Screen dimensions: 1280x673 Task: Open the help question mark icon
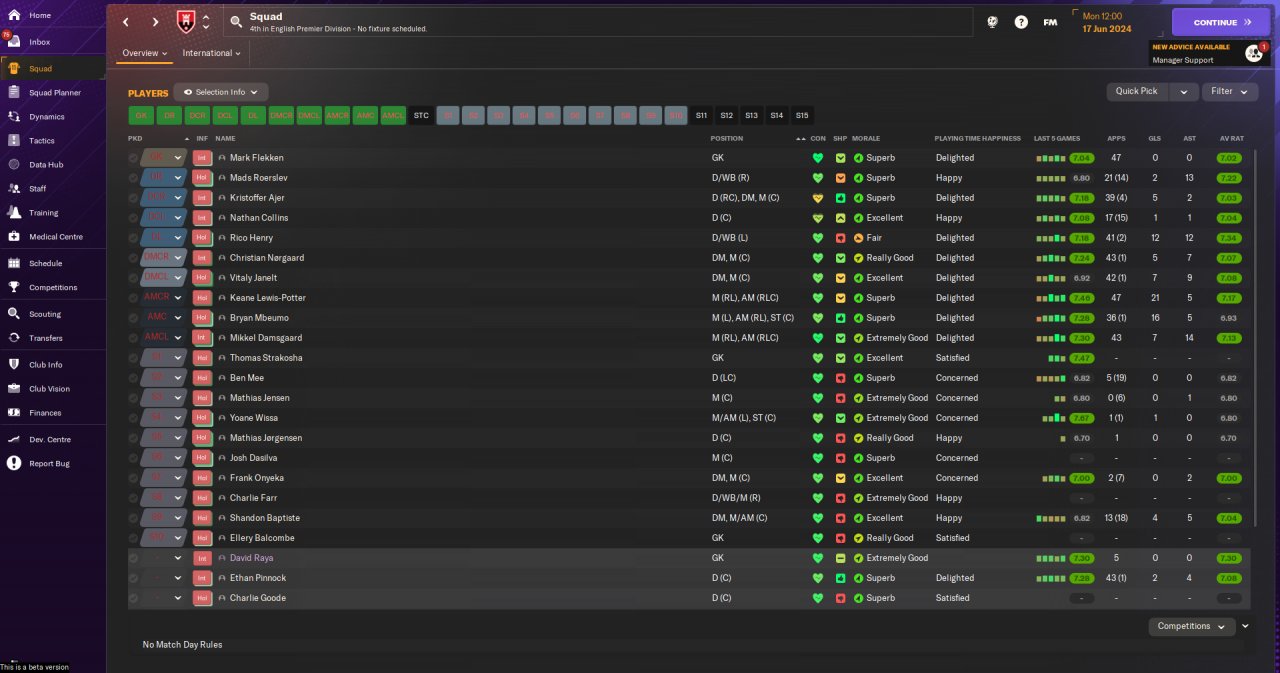tap(1021, 22)
